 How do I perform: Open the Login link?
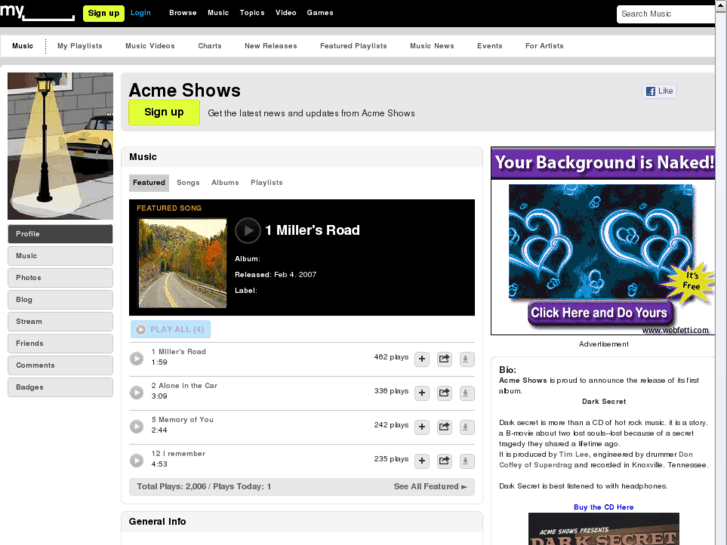coord(140,13)
